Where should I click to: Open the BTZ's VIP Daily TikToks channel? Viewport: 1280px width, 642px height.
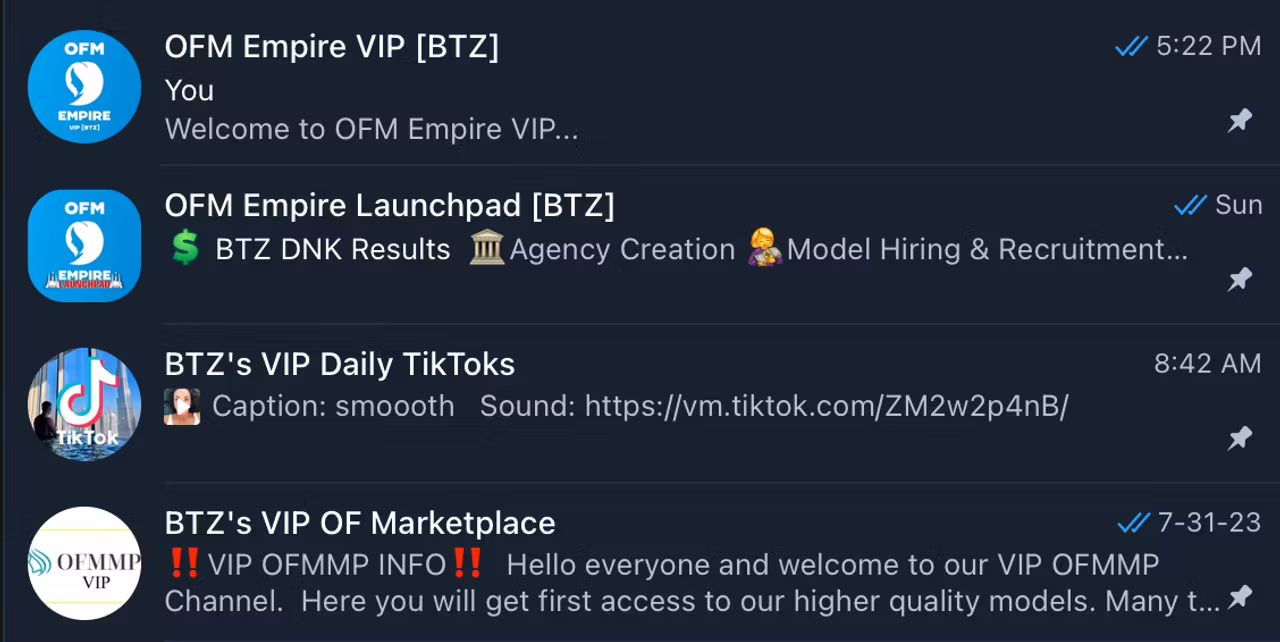coord(640,404)
